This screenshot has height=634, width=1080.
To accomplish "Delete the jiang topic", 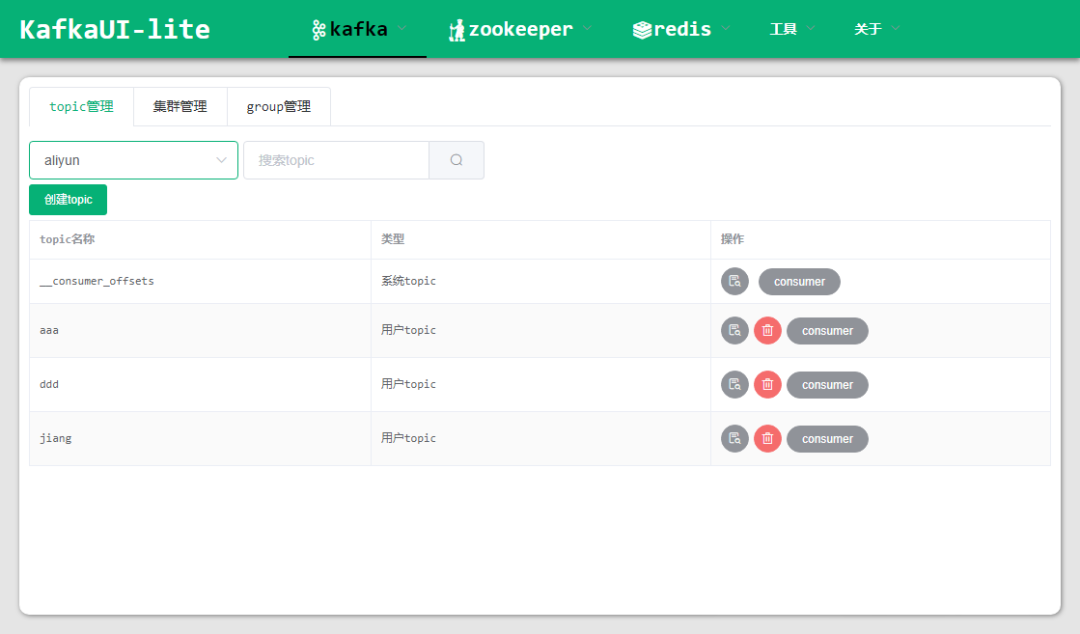I will (767, 438).
